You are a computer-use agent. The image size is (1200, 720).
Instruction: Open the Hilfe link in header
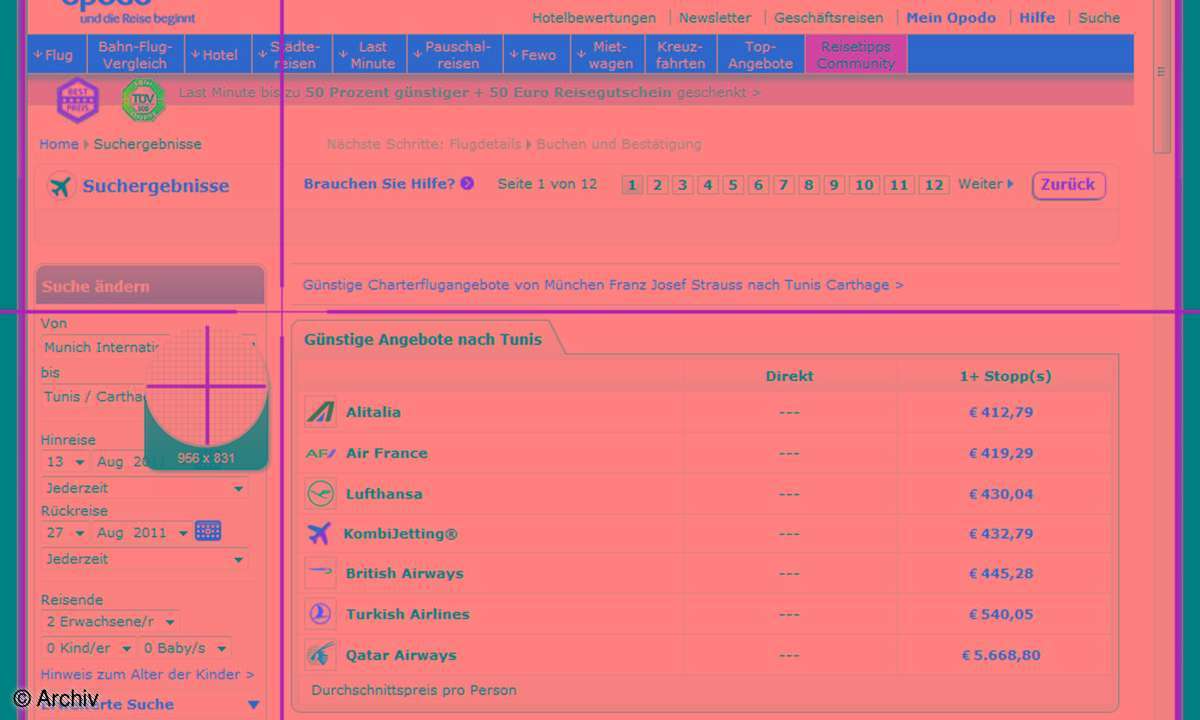tap(1037, 18)
